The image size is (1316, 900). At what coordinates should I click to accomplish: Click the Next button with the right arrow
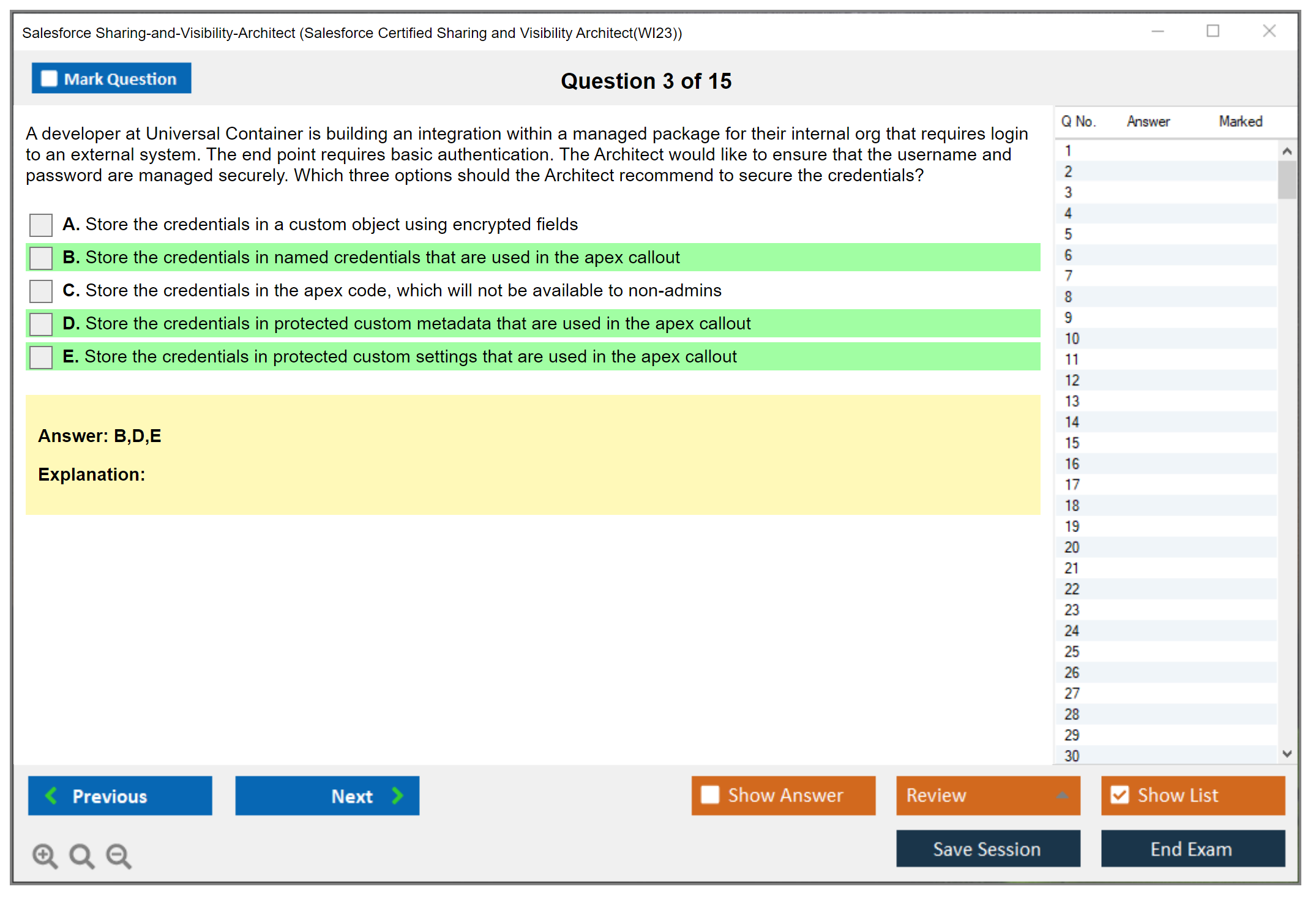(x=327, y=795)
